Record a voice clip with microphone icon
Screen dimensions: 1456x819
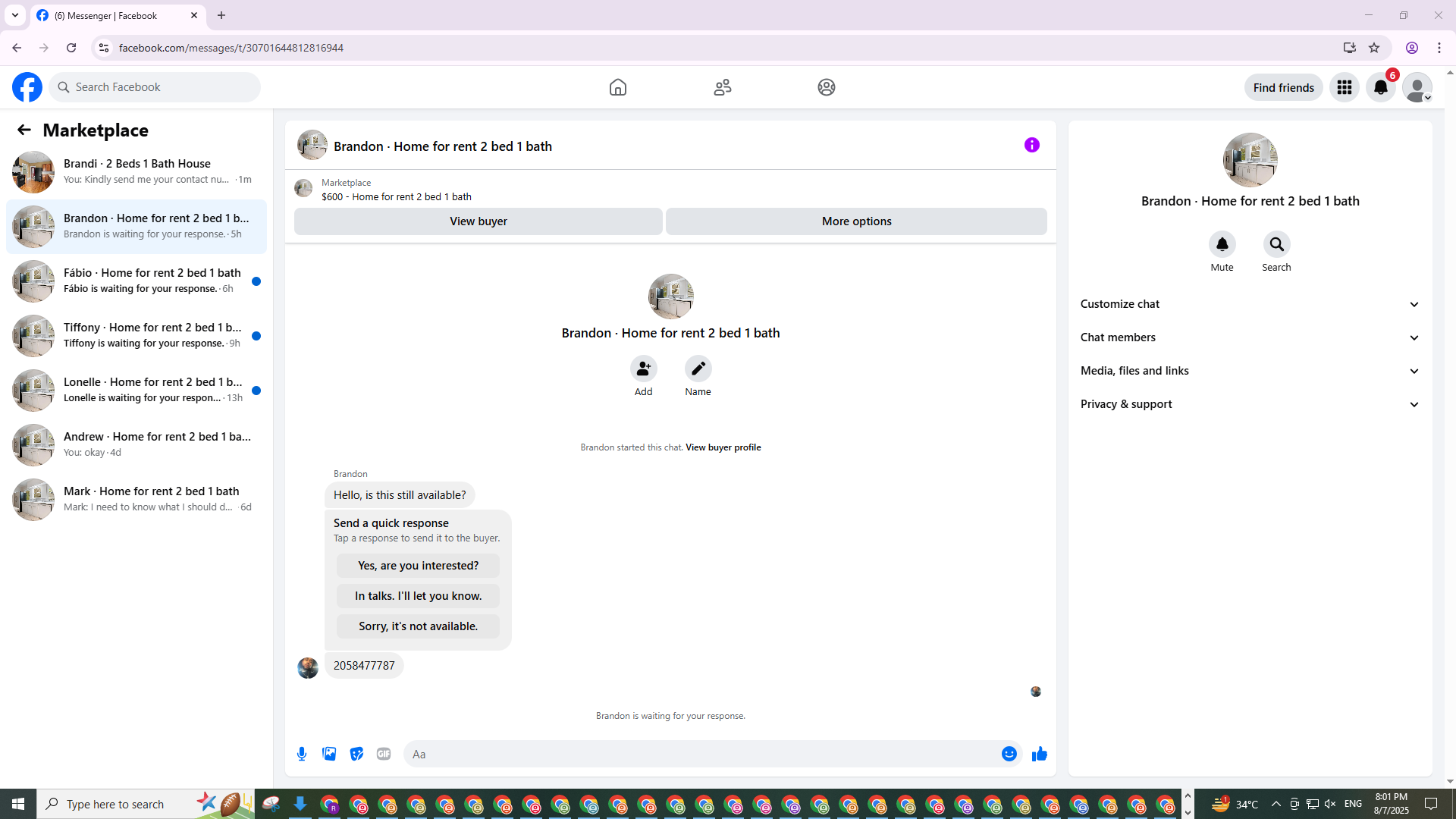pos(302,754)
